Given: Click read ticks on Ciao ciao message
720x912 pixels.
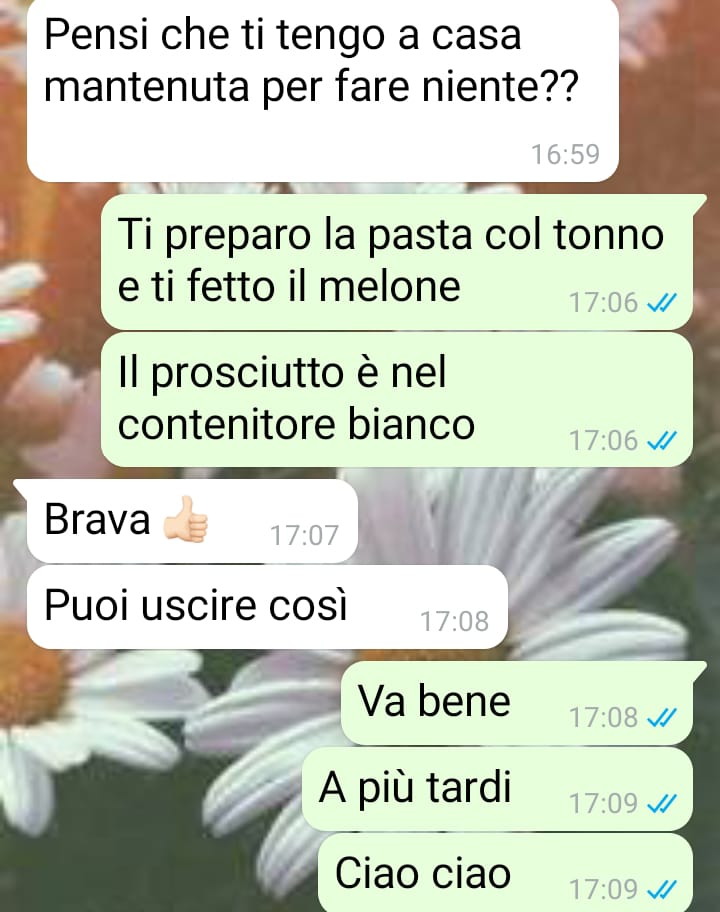Looking at the screenshot, I should 662,889.
